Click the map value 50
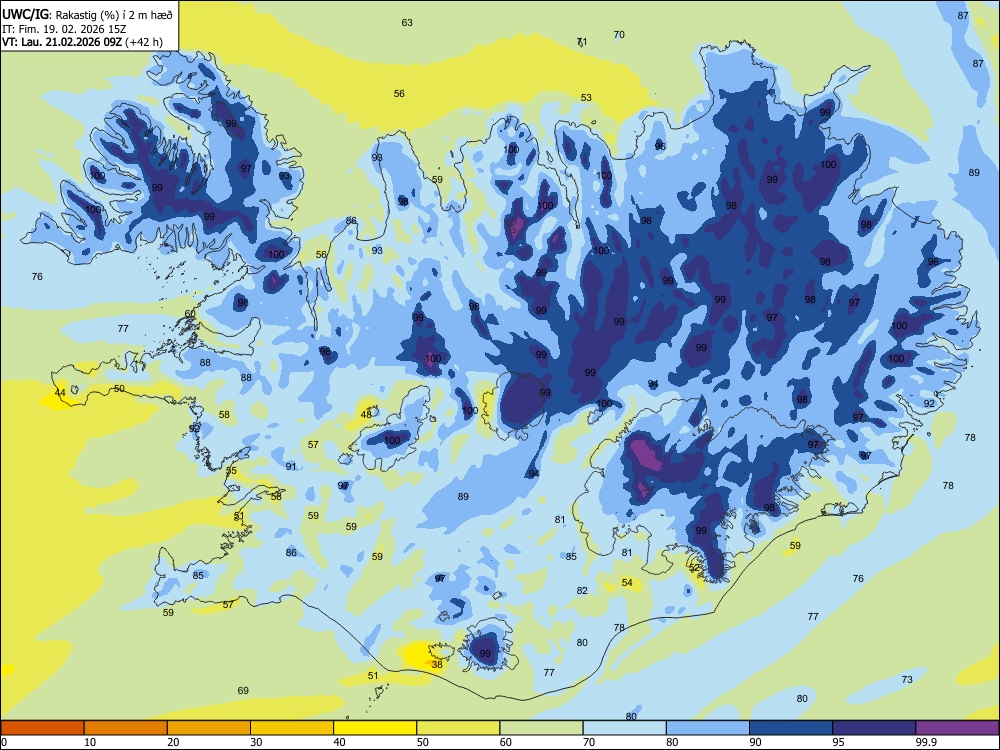This screenshot has height=750, width=1000. click(119, 388)
